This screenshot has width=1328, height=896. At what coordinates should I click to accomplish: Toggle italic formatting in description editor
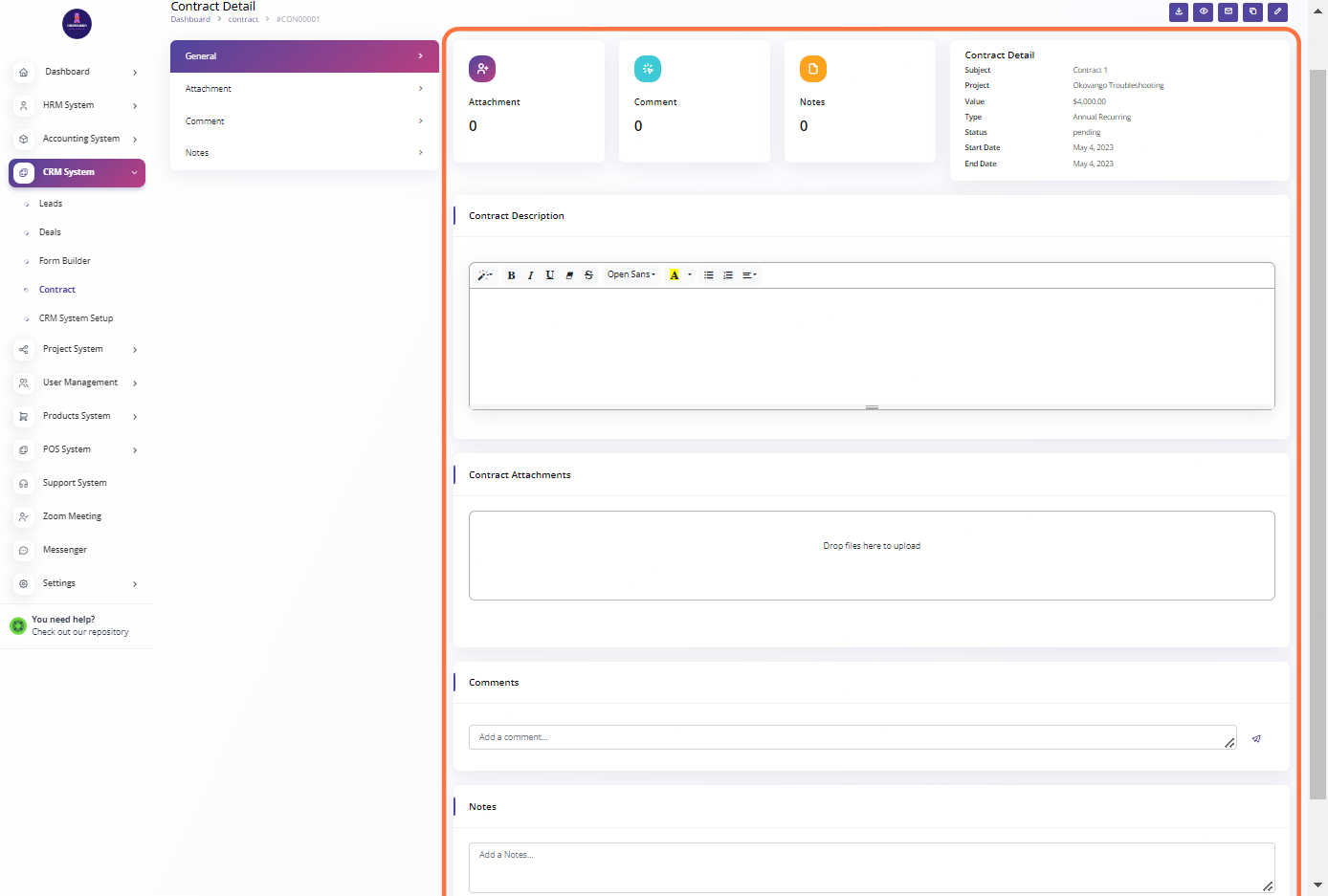tap(530, 275)
